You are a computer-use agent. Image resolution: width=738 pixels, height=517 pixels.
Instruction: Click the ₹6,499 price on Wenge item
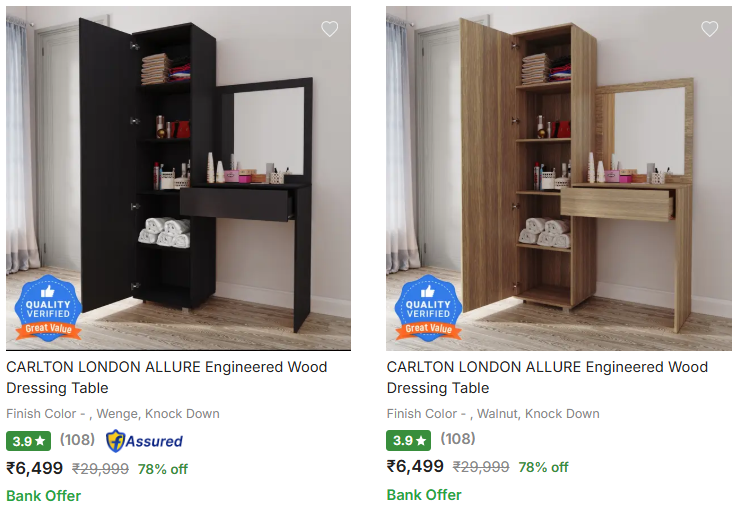(x=34, y=468)
